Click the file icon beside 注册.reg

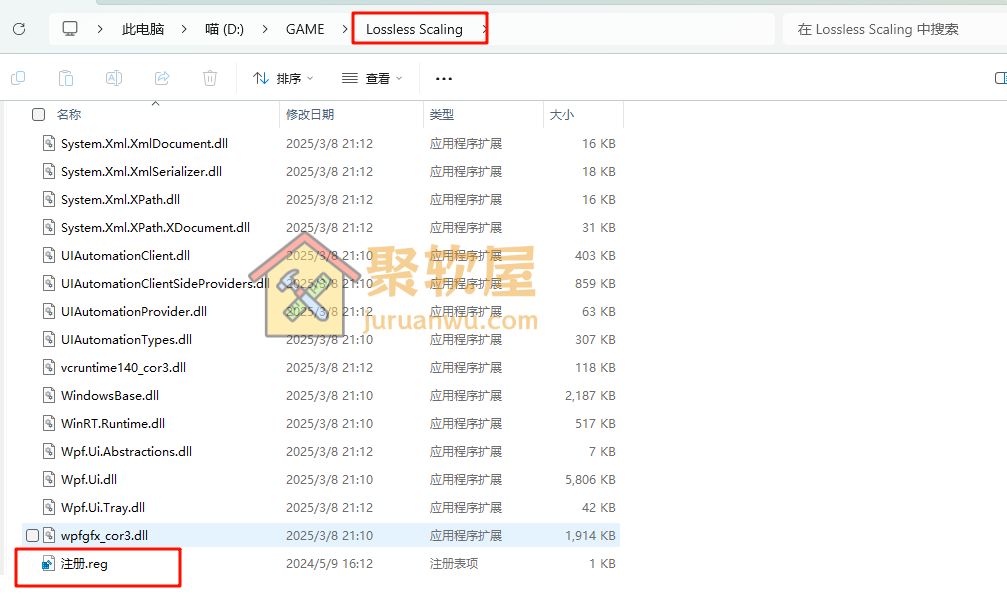pyautogui.click(x=47, y=563)
